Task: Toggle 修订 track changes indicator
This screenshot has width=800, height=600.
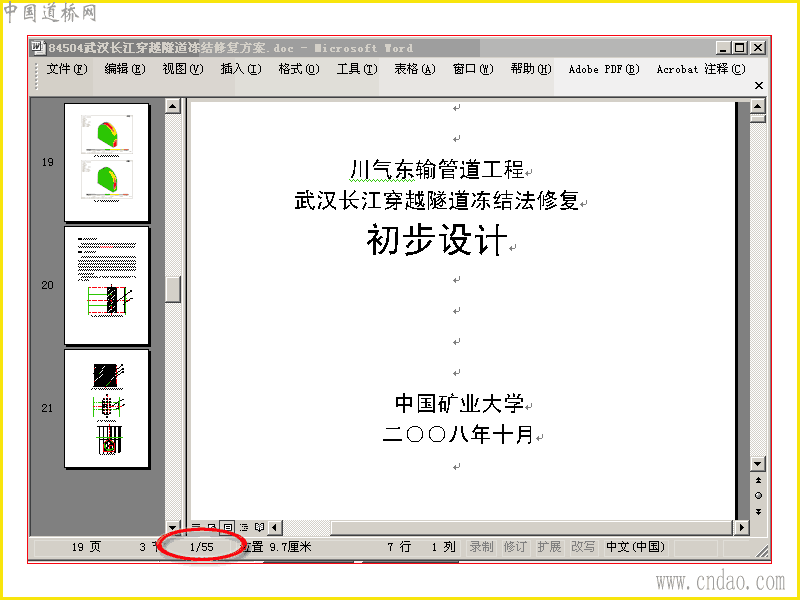Action: 515,547
